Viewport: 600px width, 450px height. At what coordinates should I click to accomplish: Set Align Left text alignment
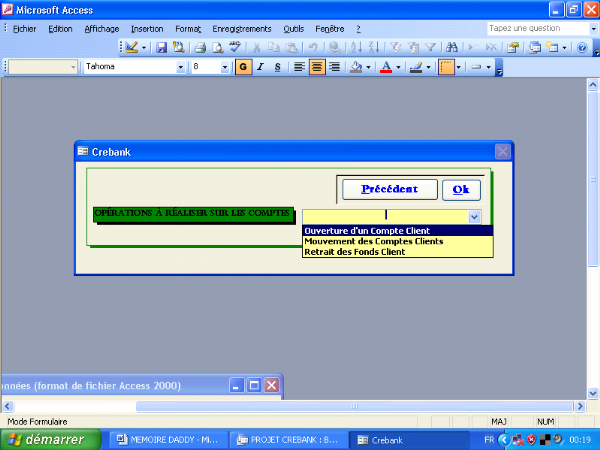coord(299,67)
